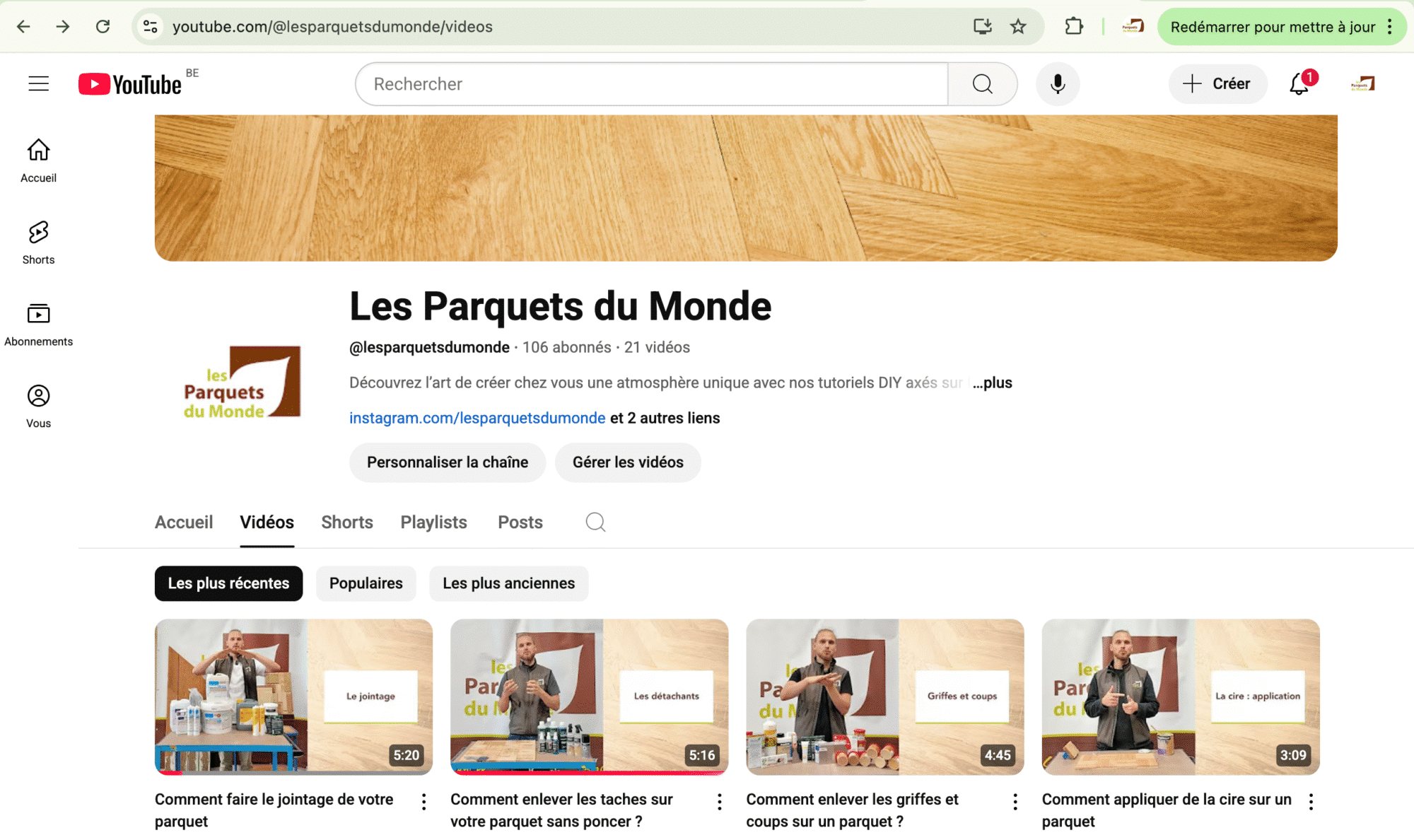Click the search magnifier button
The width and height of the screenshot is (1414, 840).
[982, 83]
